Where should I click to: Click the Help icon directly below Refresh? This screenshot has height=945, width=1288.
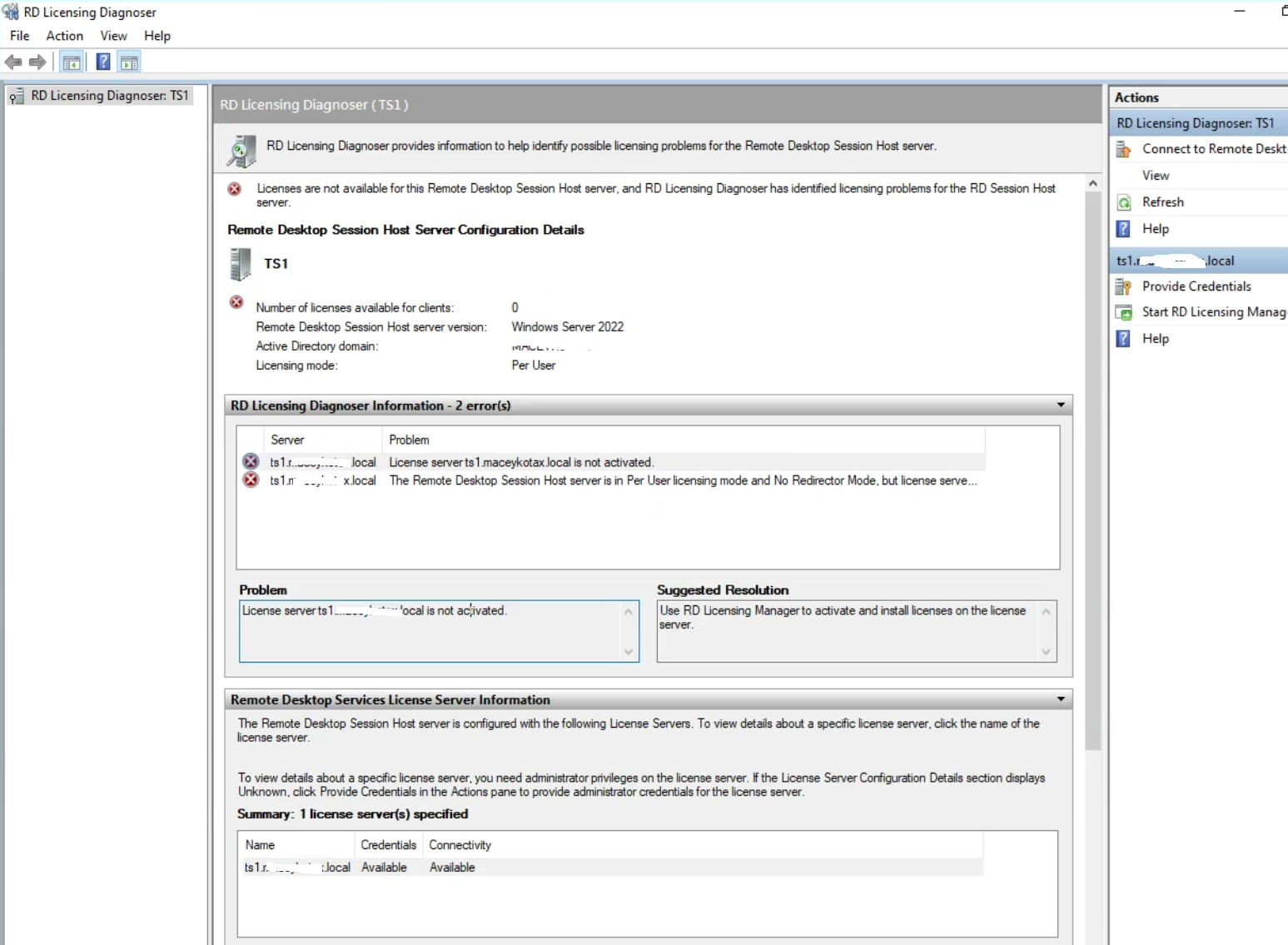tap(1123, 229)
